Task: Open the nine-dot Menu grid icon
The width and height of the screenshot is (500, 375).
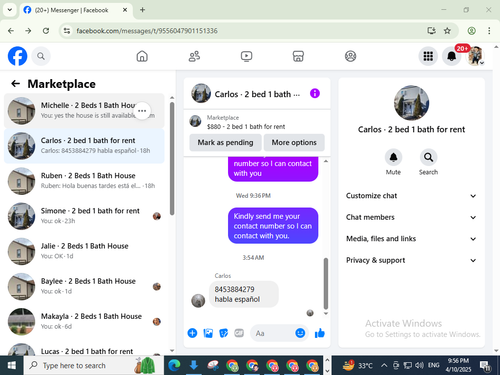Action: (428, 56)
